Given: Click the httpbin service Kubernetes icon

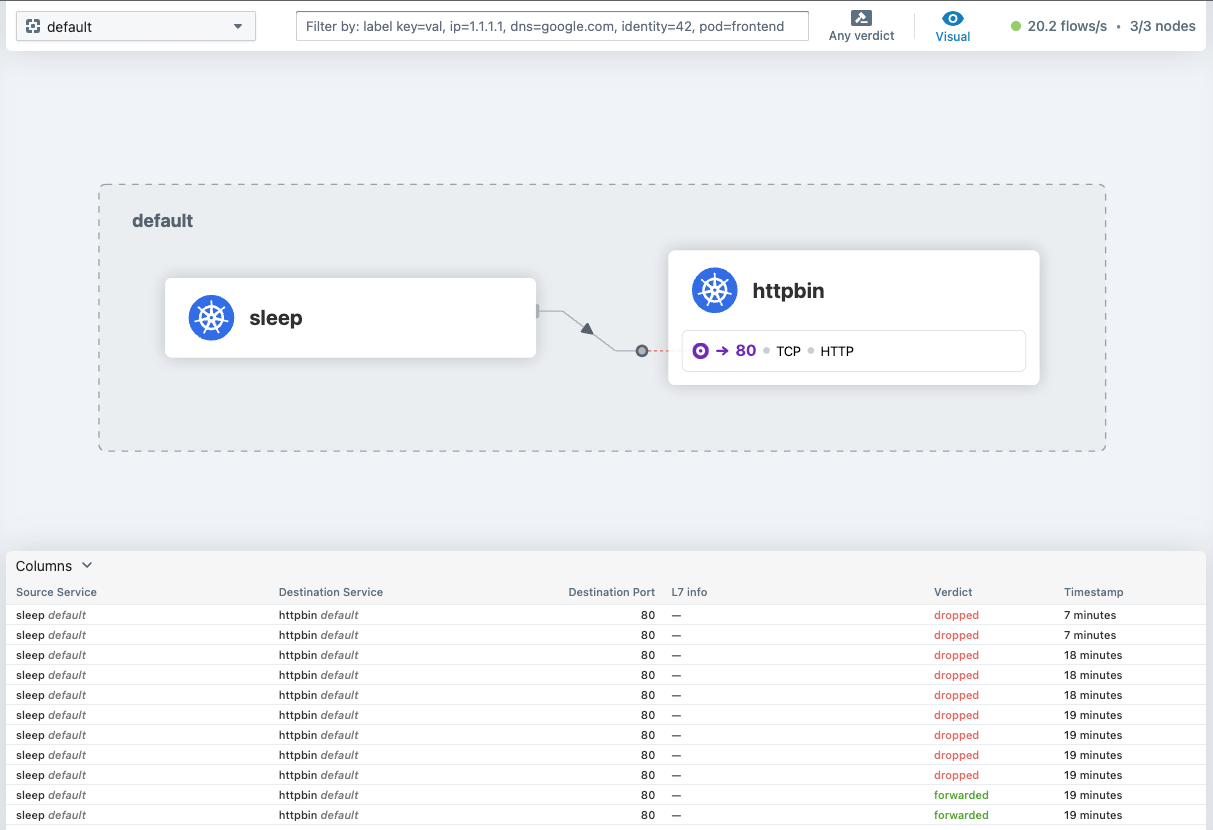Looking at the screenshot, I should point(714,291).
